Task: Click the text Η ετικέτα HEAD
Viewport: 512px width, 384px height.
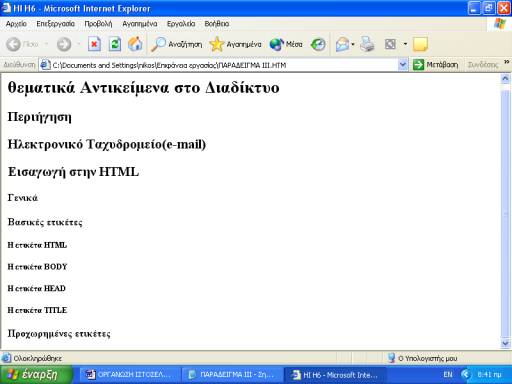Action: 37,288
